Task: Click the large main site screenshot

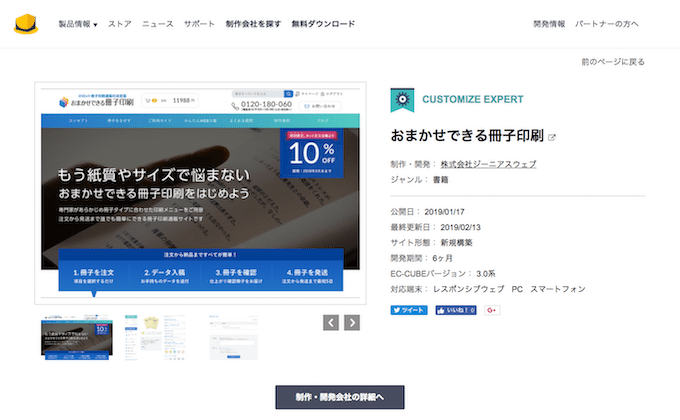Action: (200, 193)
